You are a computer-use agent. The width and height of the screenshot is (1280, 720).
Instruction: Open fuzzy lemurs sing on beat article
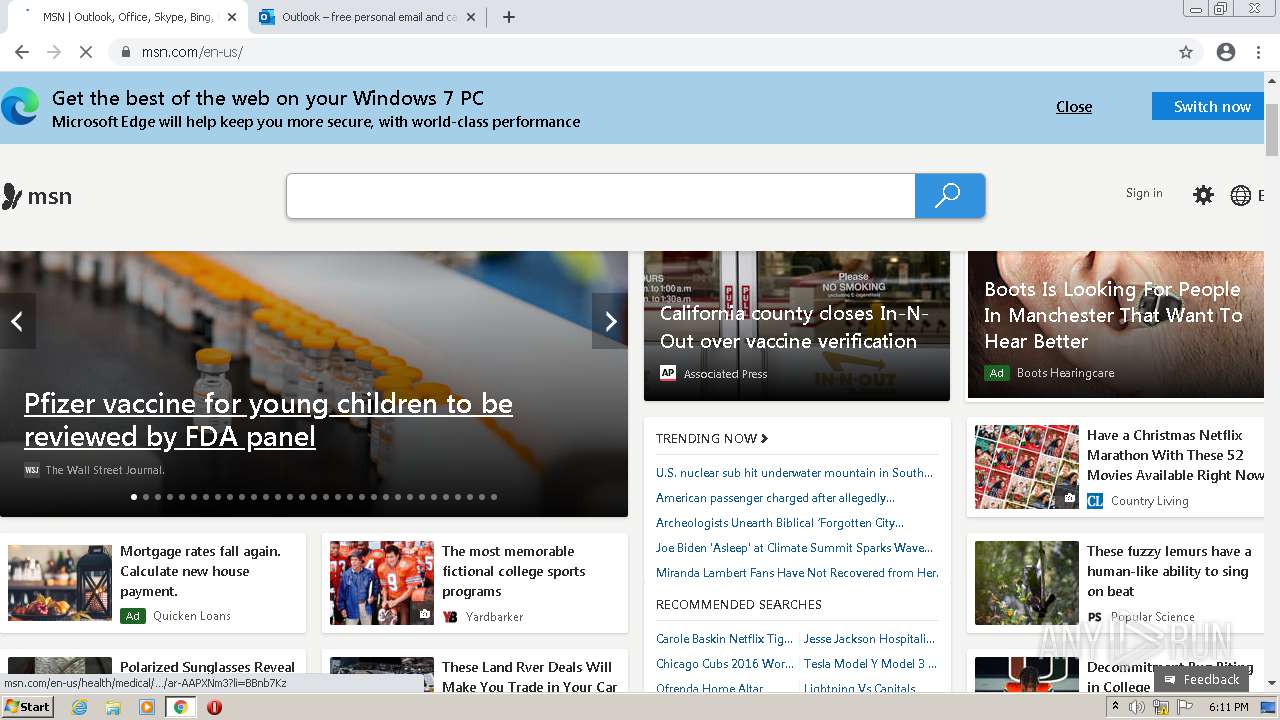[x=1169, y=571]
